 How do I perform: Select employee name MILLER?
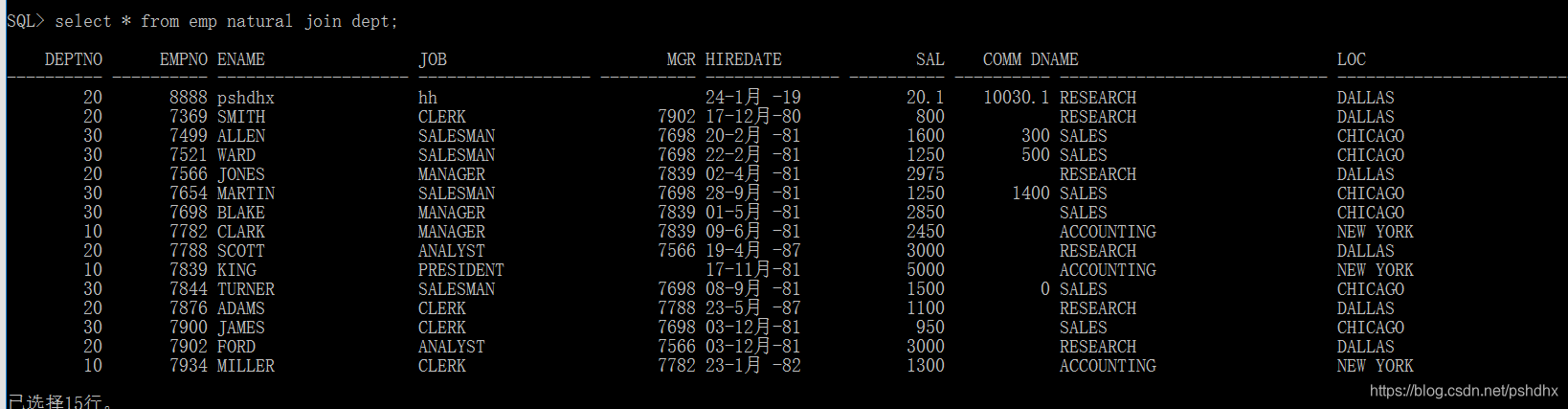(246, 366)
